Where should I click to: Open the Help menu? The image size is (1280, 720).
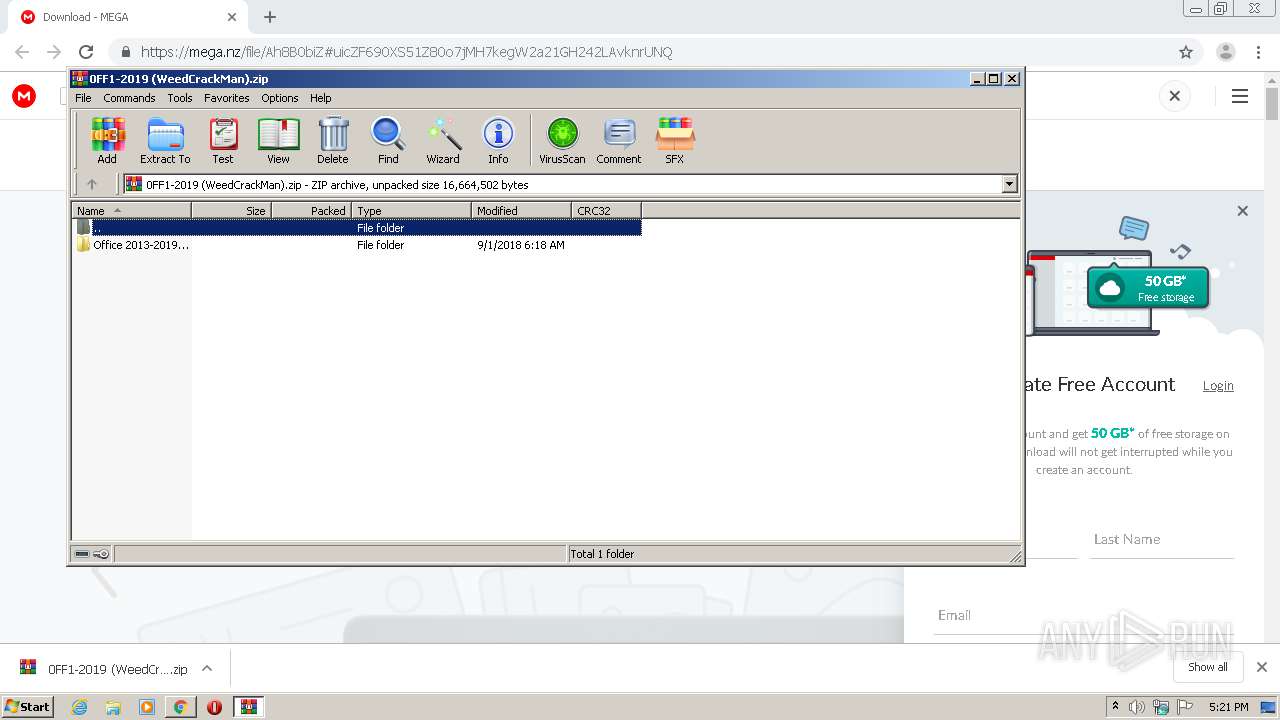320,98
